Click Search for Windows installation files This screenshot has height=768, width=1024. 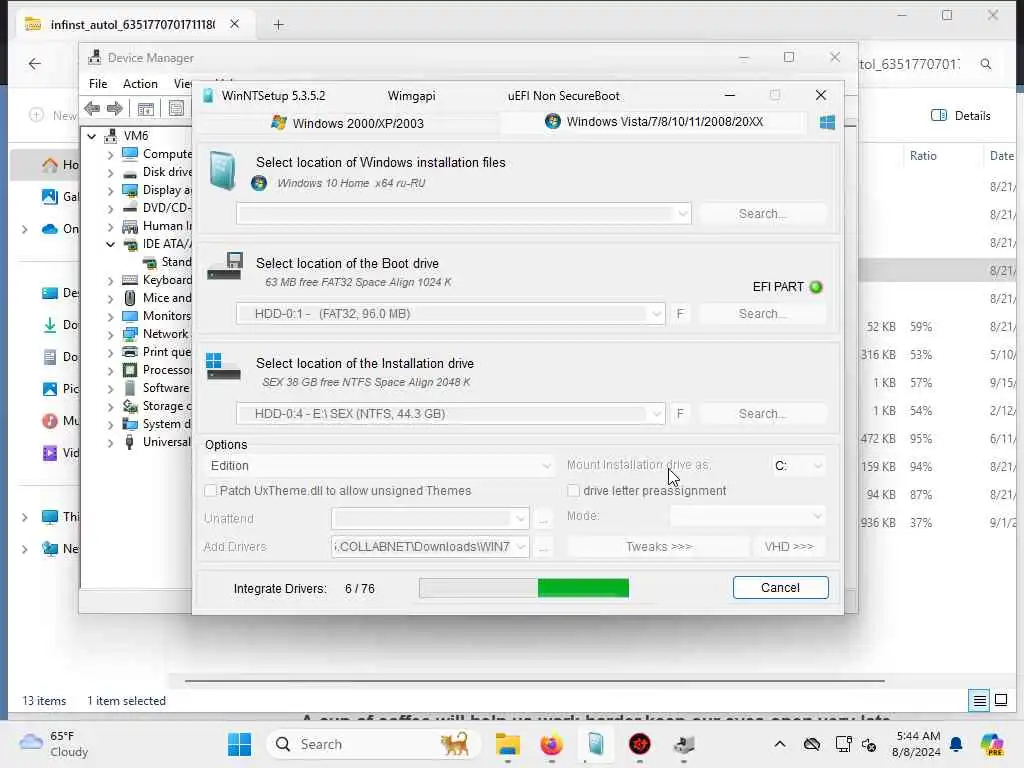point(762,214)
